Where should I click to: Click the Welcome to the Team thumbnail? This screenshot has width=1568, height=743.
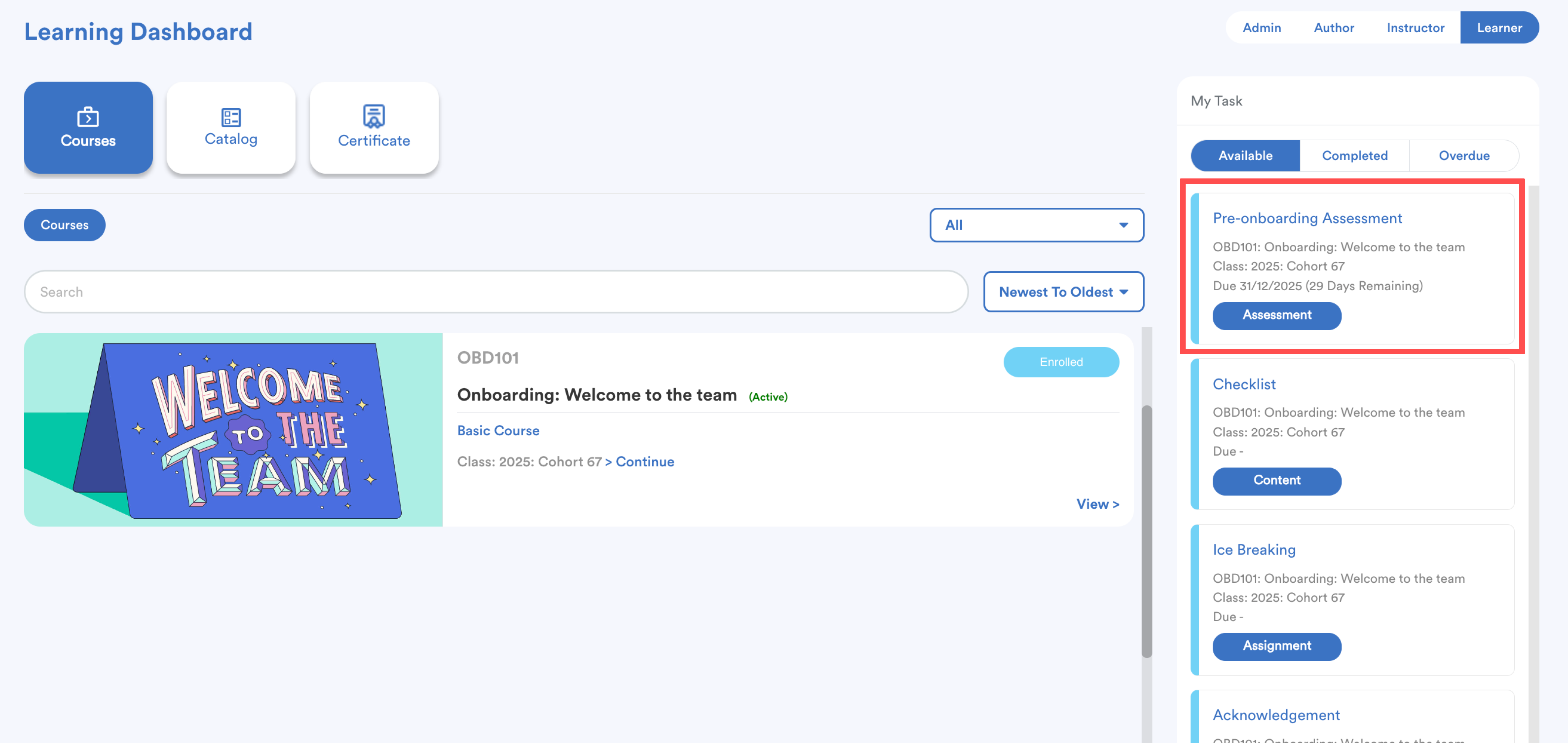click(x=233, y=429)
